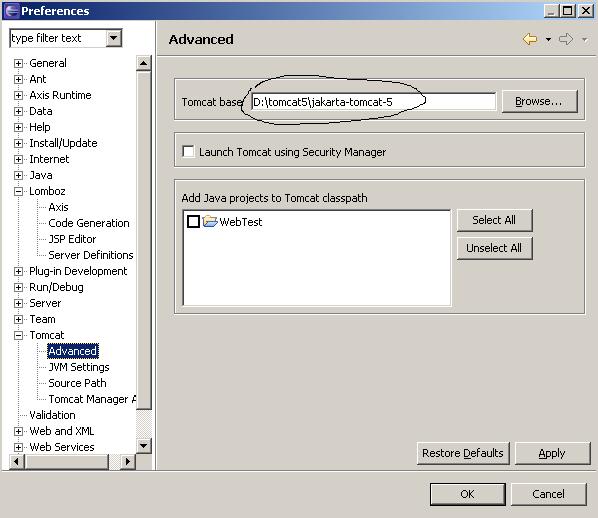Image resolution: width=598 pixels, height=518 pixels.
Task: Select the JVM Settings item
Action: [79, 367]
